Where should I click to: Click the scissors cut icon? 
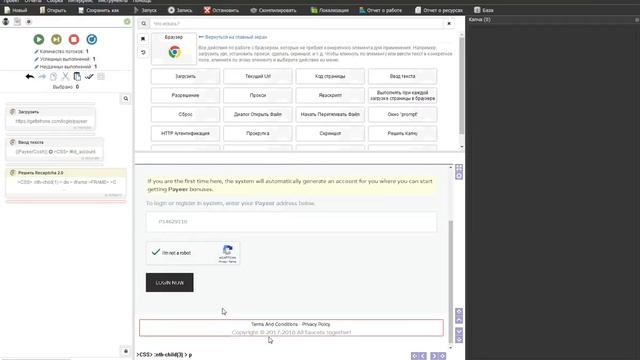coord(65,76)
